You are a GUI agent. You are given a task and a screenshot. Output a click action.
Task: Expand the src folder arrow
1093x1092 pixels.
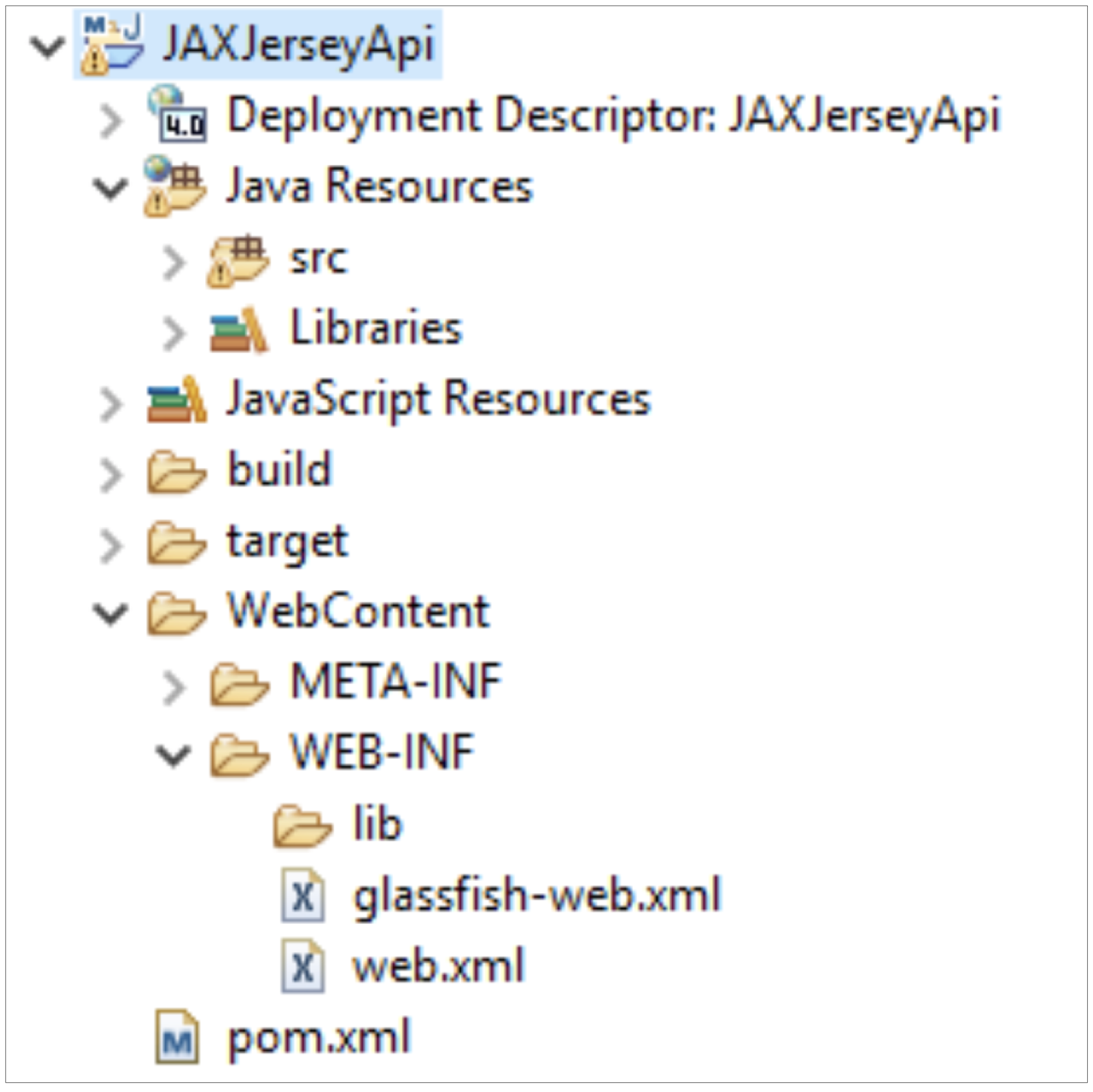[173, 262]
